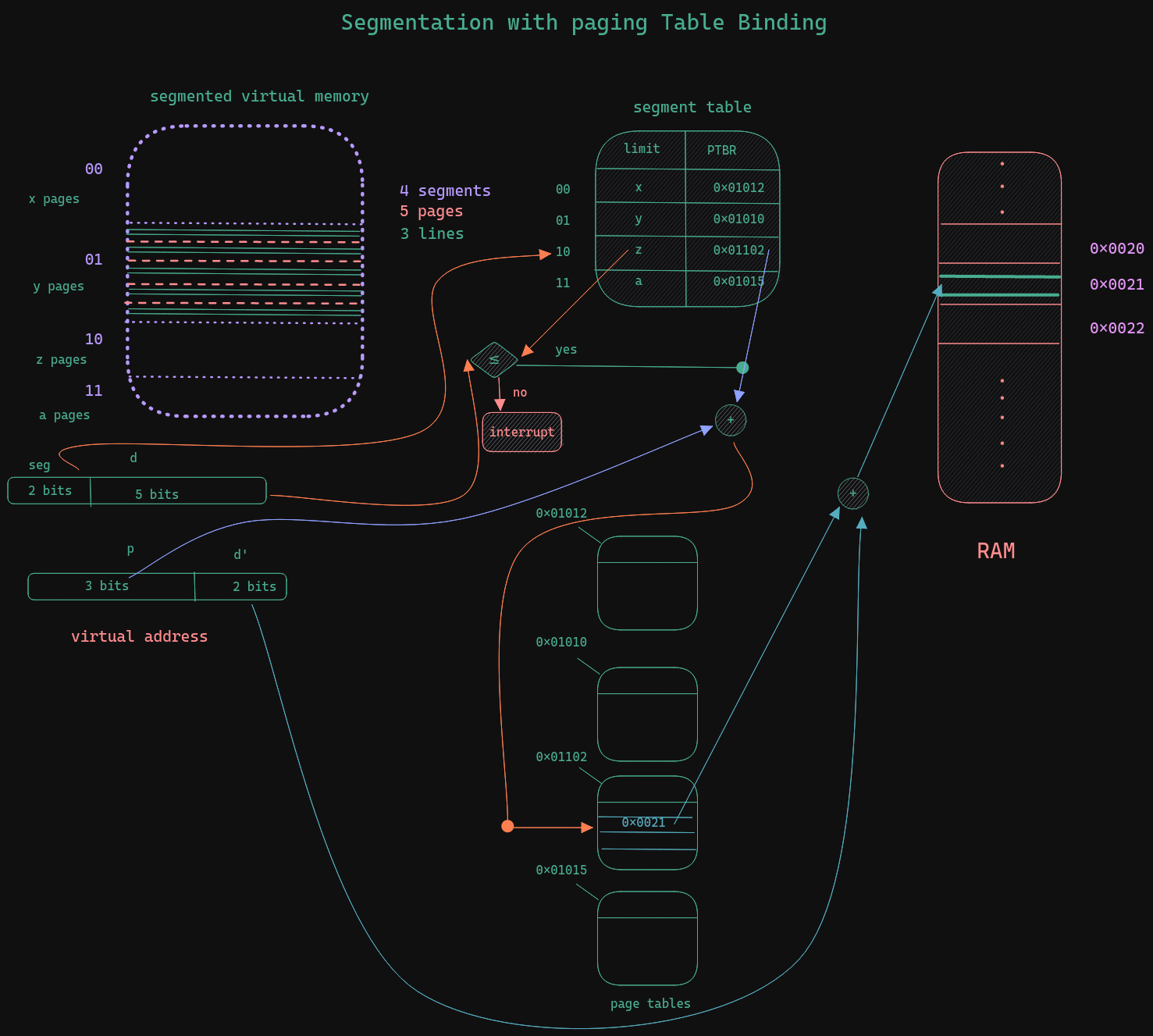Select the virtual address label
This screenshot has height=1036, width=1153.
coord(140,636)
